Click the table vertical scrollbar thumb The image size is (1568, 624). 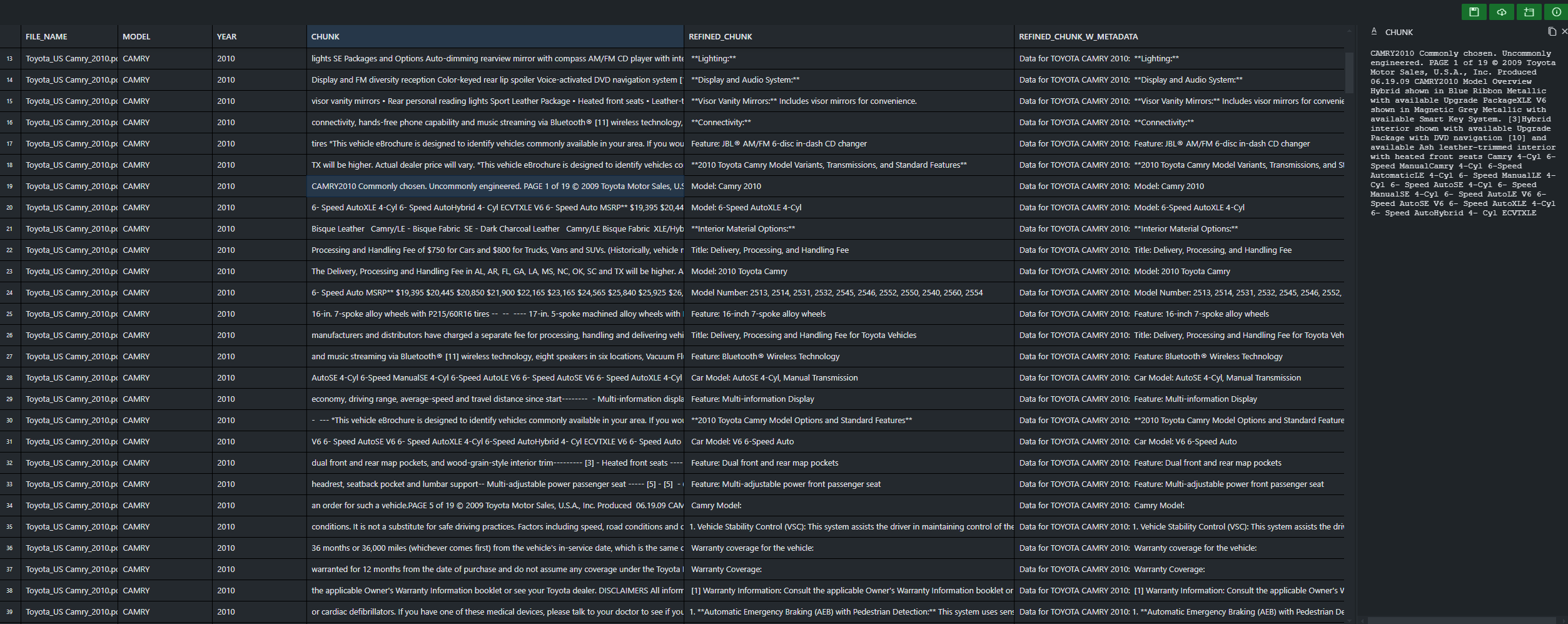coord(1349,72)
